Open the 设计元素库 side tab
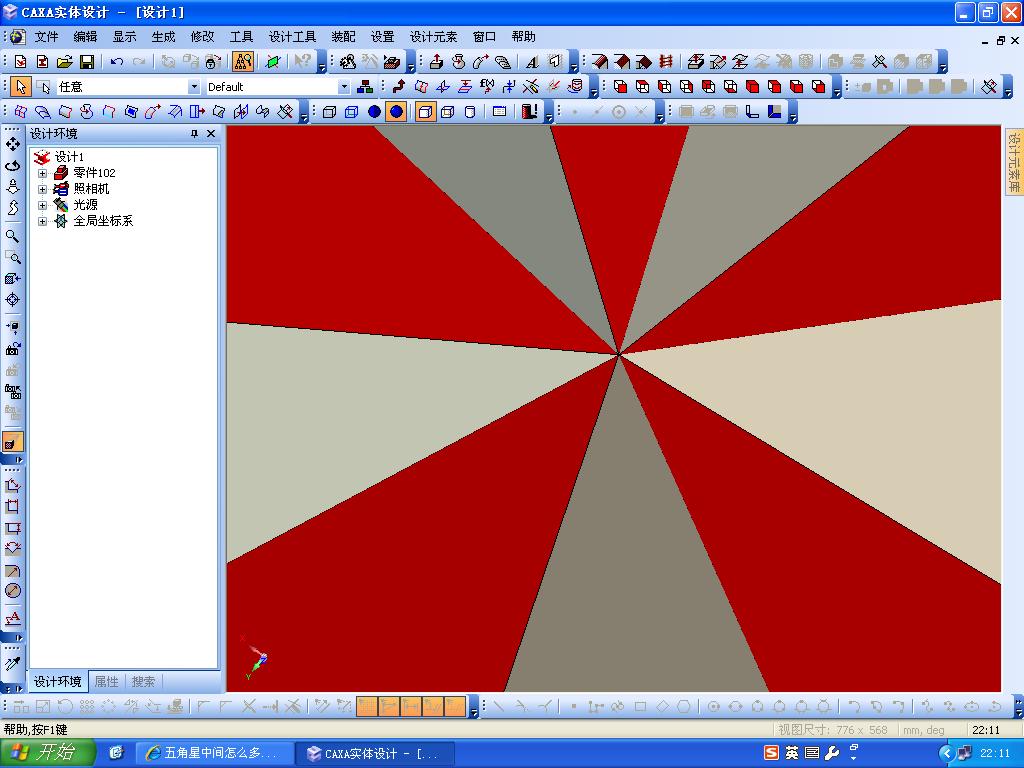This screenshot has height=768, width=1024. [1014, 162]
